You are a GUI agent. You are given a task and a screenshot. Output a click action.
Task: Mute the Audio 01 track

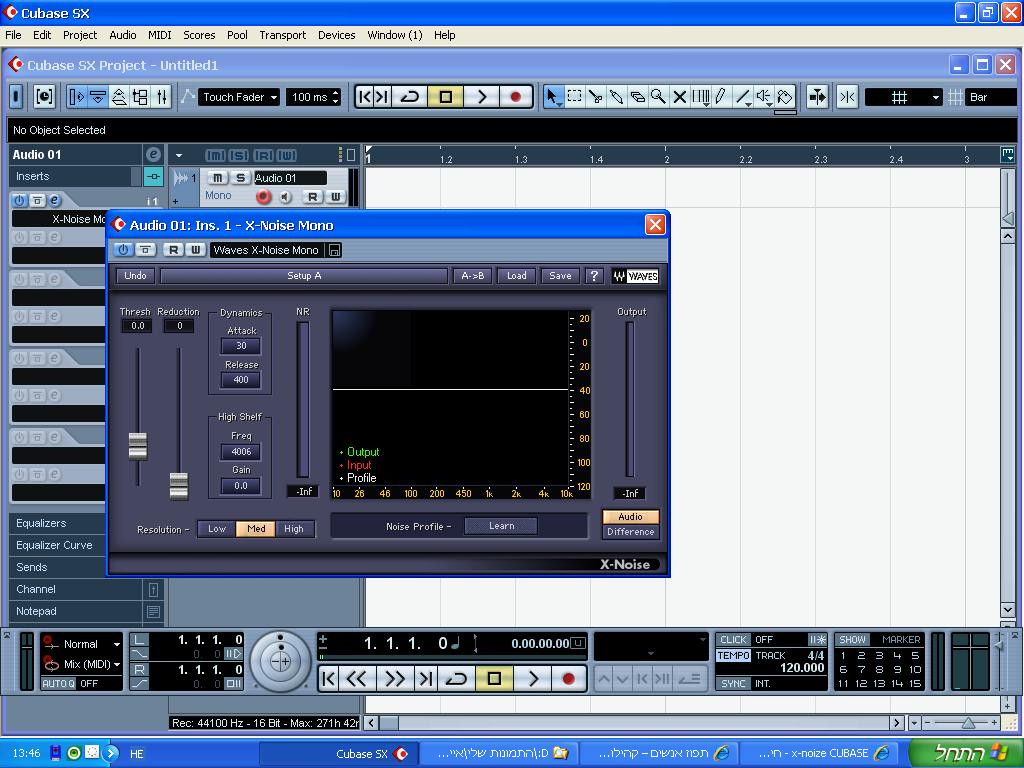click(217, 178)
